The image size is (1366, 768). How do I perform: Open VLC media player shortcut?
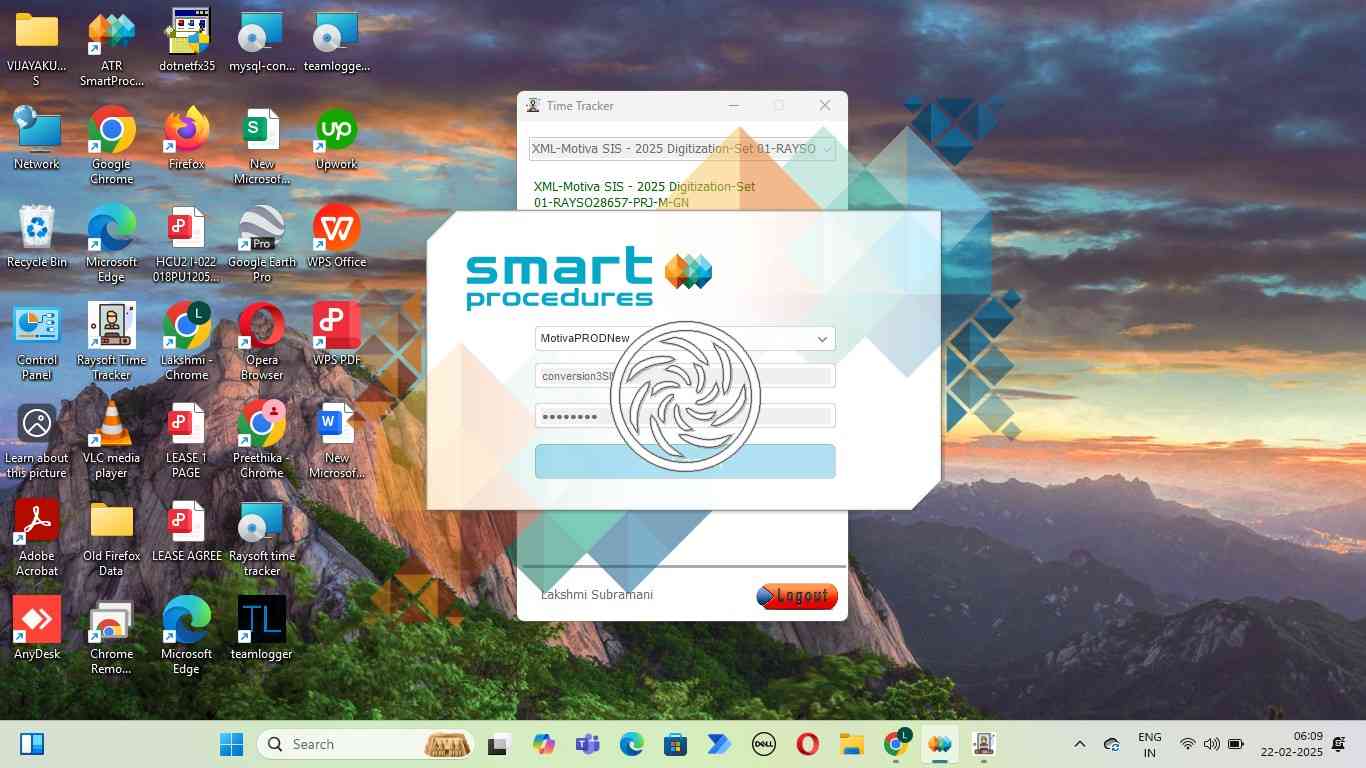pos(111,440)
